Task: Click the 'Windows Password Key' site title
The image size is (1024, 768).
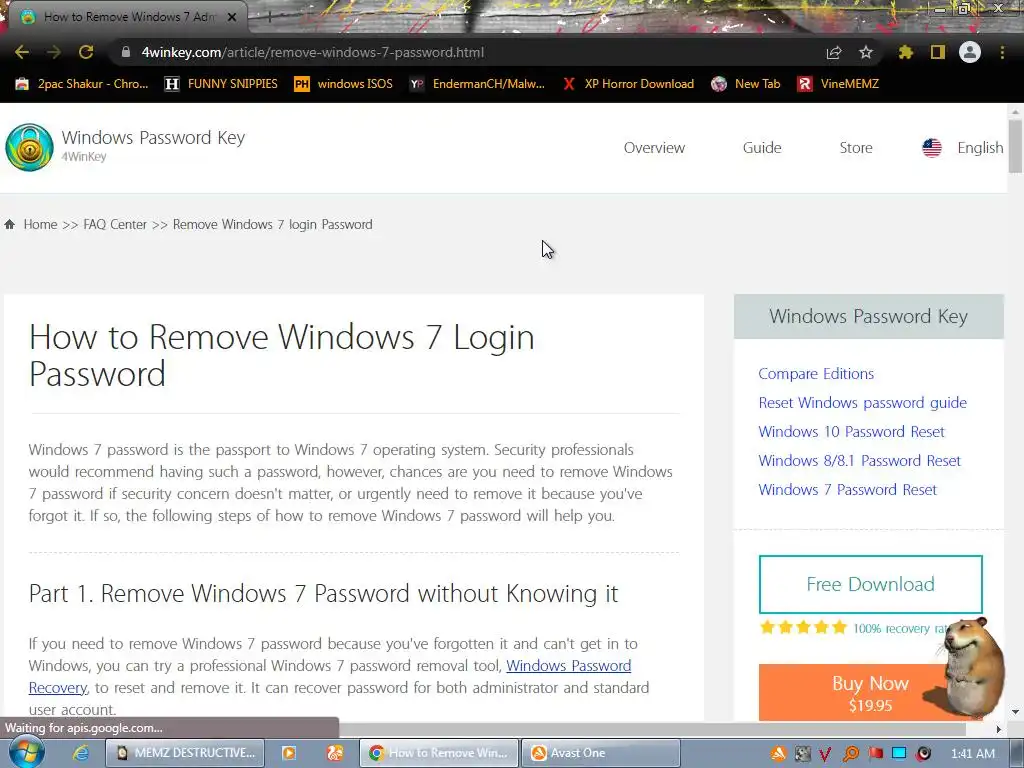Action: (153, 138)
